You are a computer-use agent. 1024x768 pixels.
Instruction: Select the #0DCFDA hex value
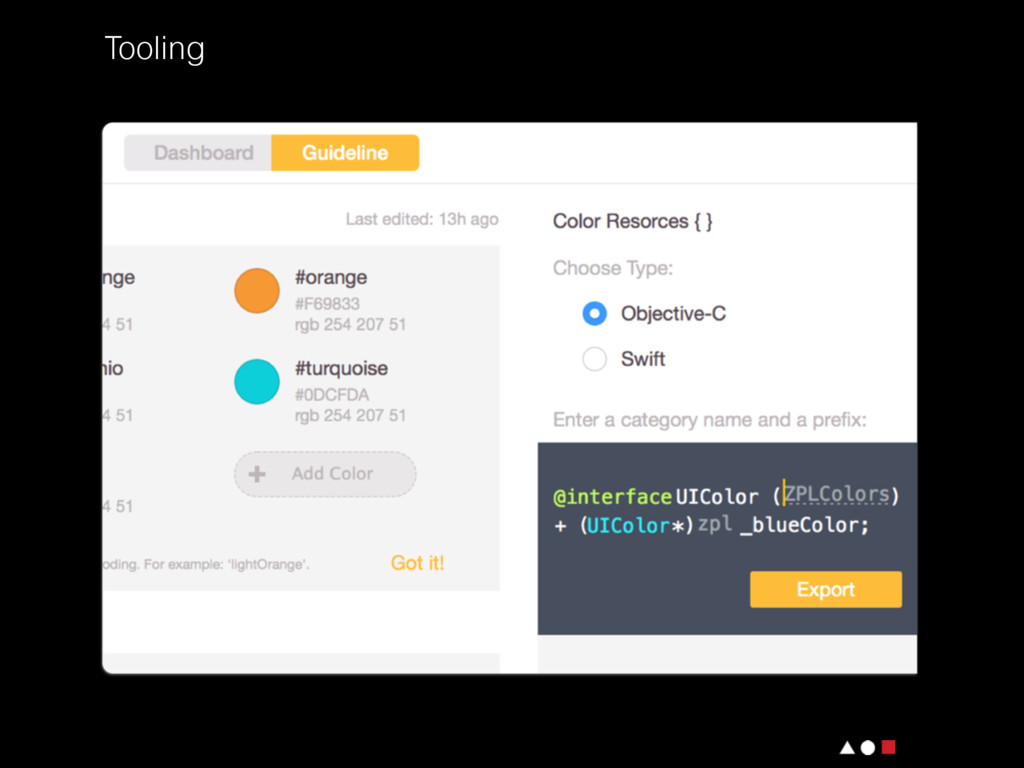[331, 394]
